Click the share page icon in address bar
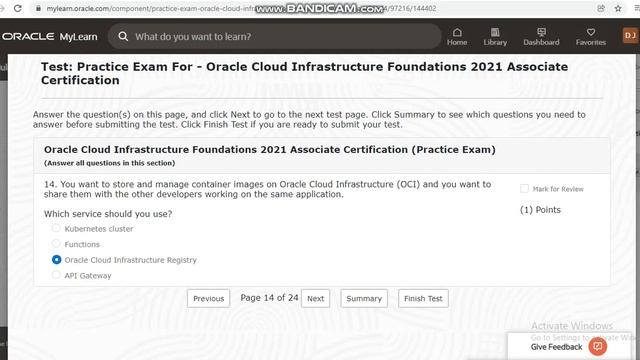The width and height of the screenshot is (640, 360). click(x=601, y=8)
